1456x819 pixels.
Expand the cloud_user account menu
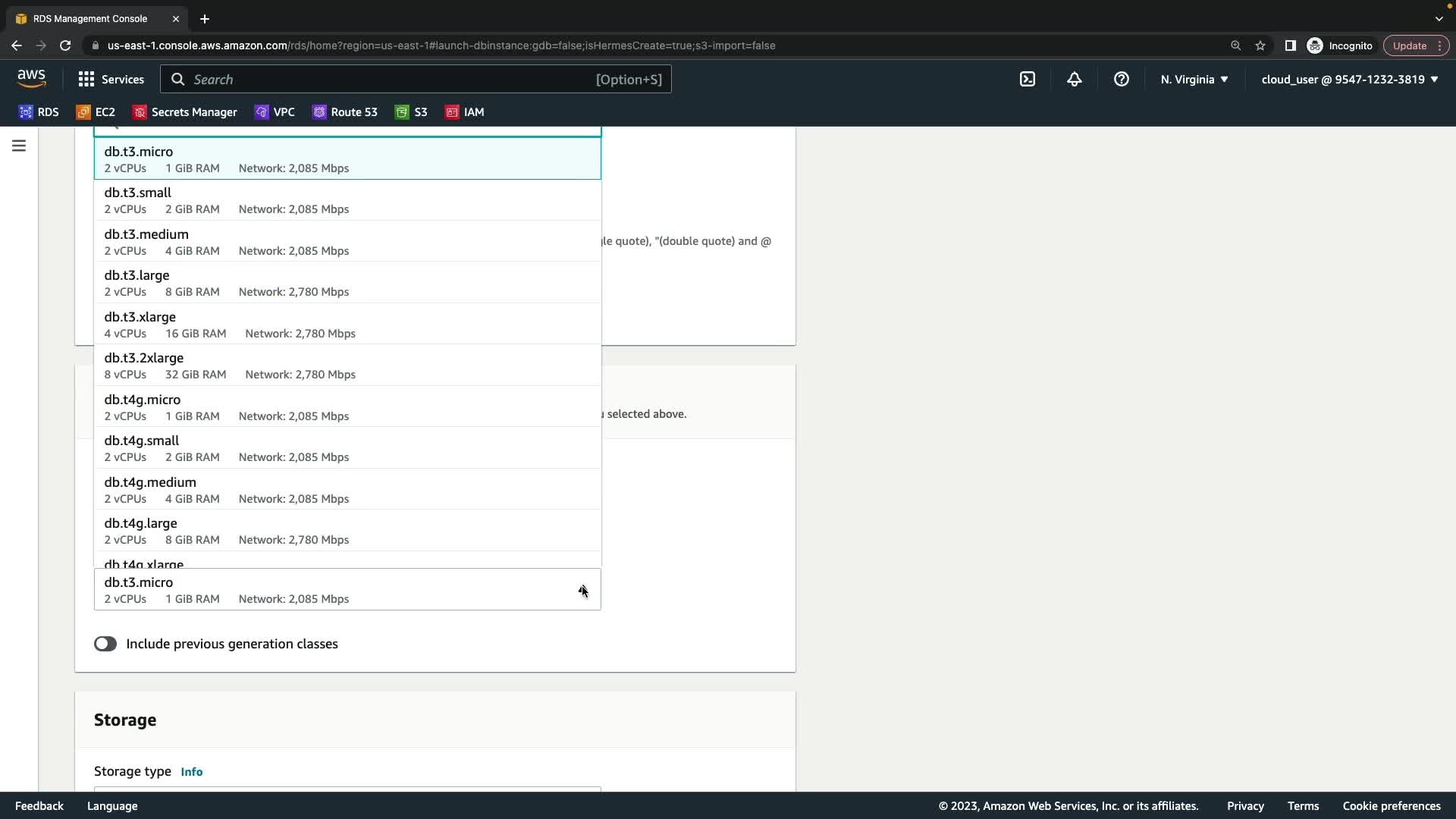[x=1349, y=79]
